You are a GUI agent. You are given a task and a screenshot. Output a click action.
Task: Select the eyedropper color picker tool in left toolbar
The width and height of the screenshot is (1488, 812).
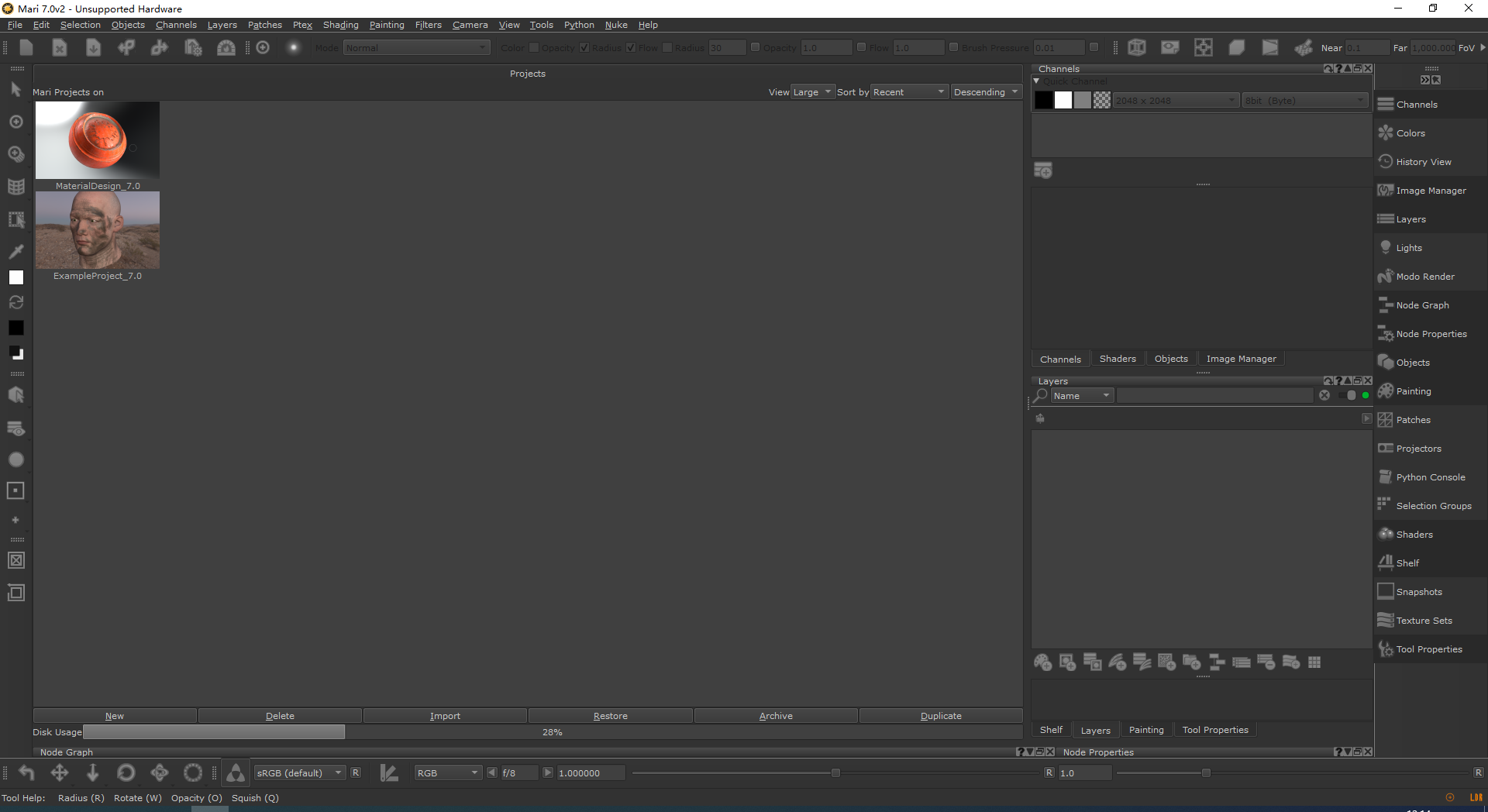coord(16,251)
